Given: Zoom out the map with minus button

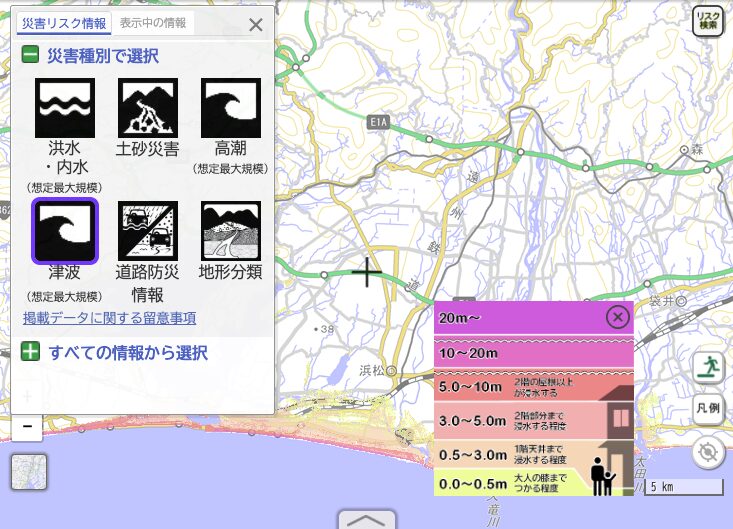Looking at the screenshot, I should click(x=27, y=427).
